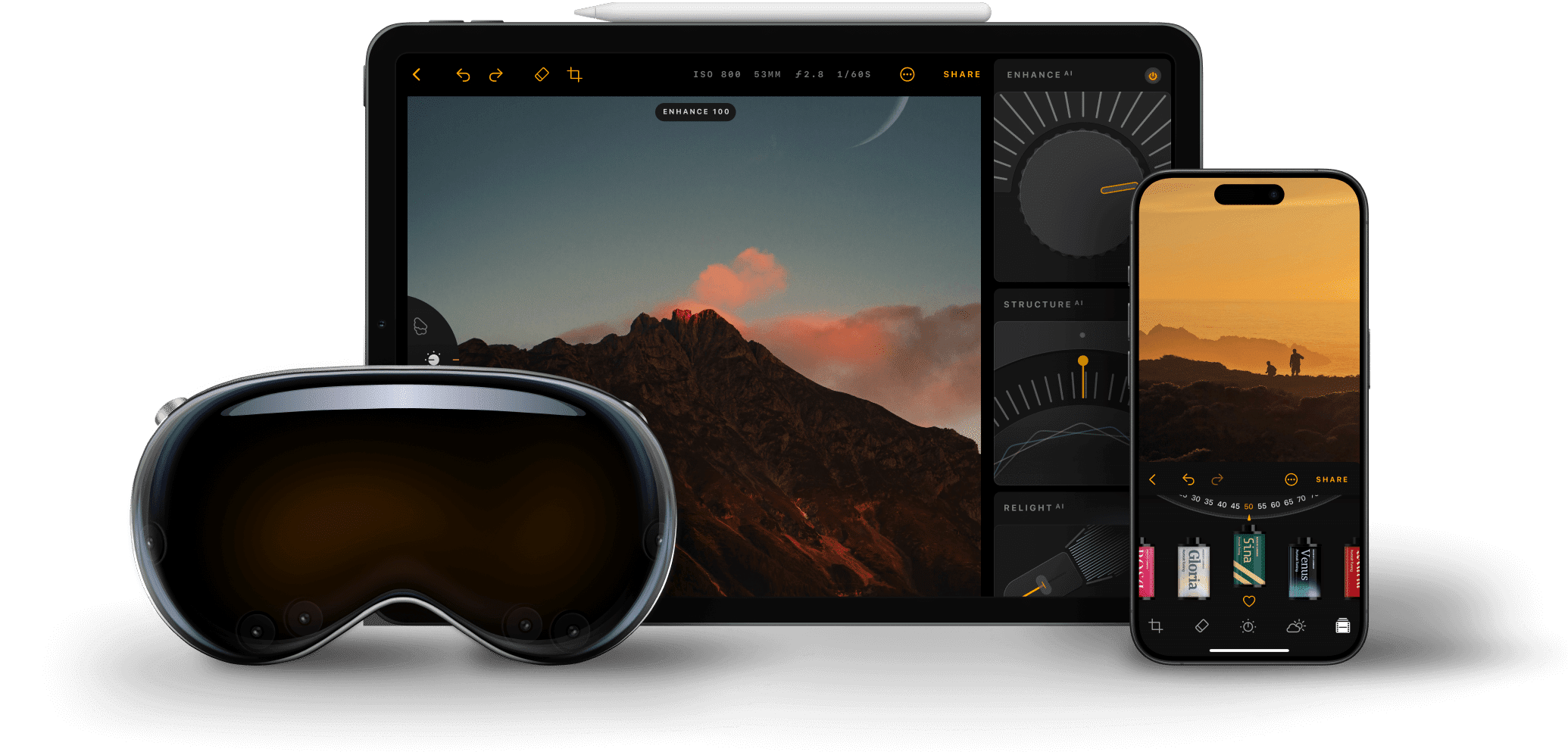
Task: Tap the sunset photo on the iPhone
Action: point(1250,320)
